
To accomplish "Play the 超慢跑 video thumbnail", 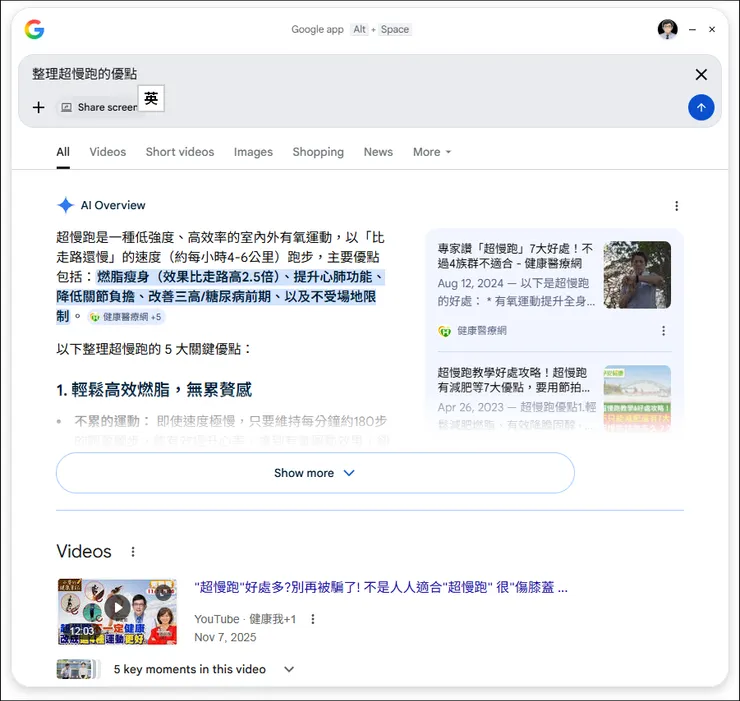I will (118, 611).
